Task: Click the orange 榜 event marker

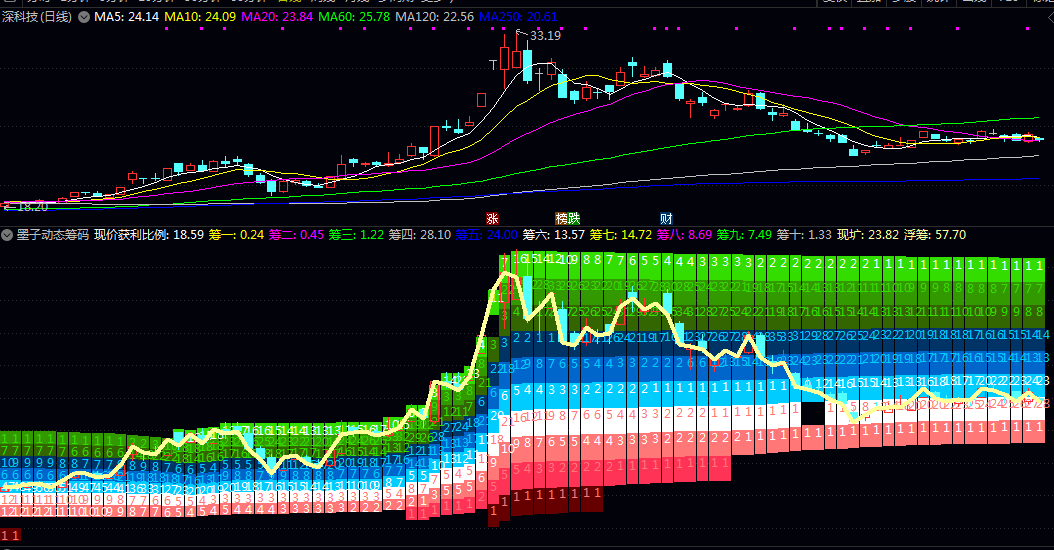Action: coord(561,219)
